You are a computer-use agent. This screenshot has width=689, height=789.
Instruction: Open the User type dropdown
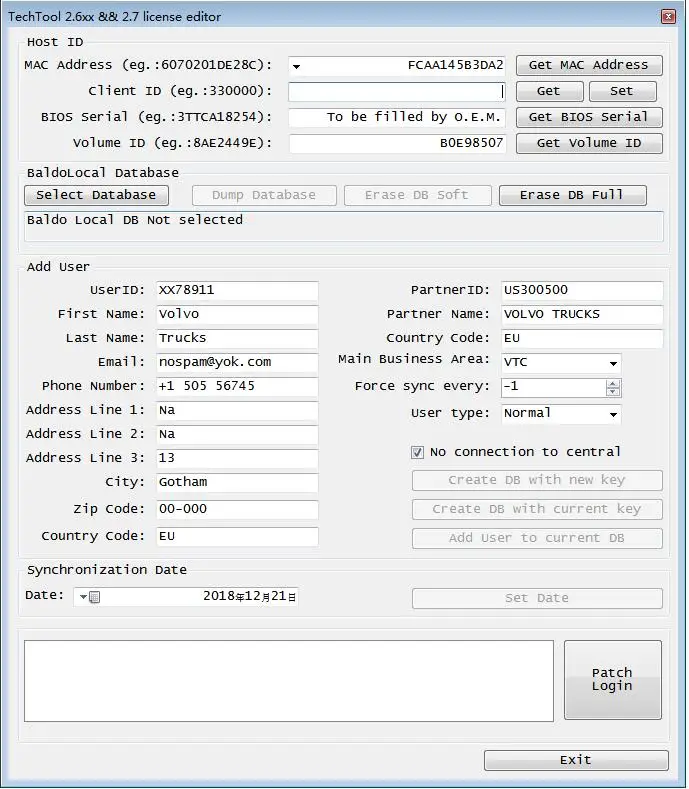[x=561, y=414]
